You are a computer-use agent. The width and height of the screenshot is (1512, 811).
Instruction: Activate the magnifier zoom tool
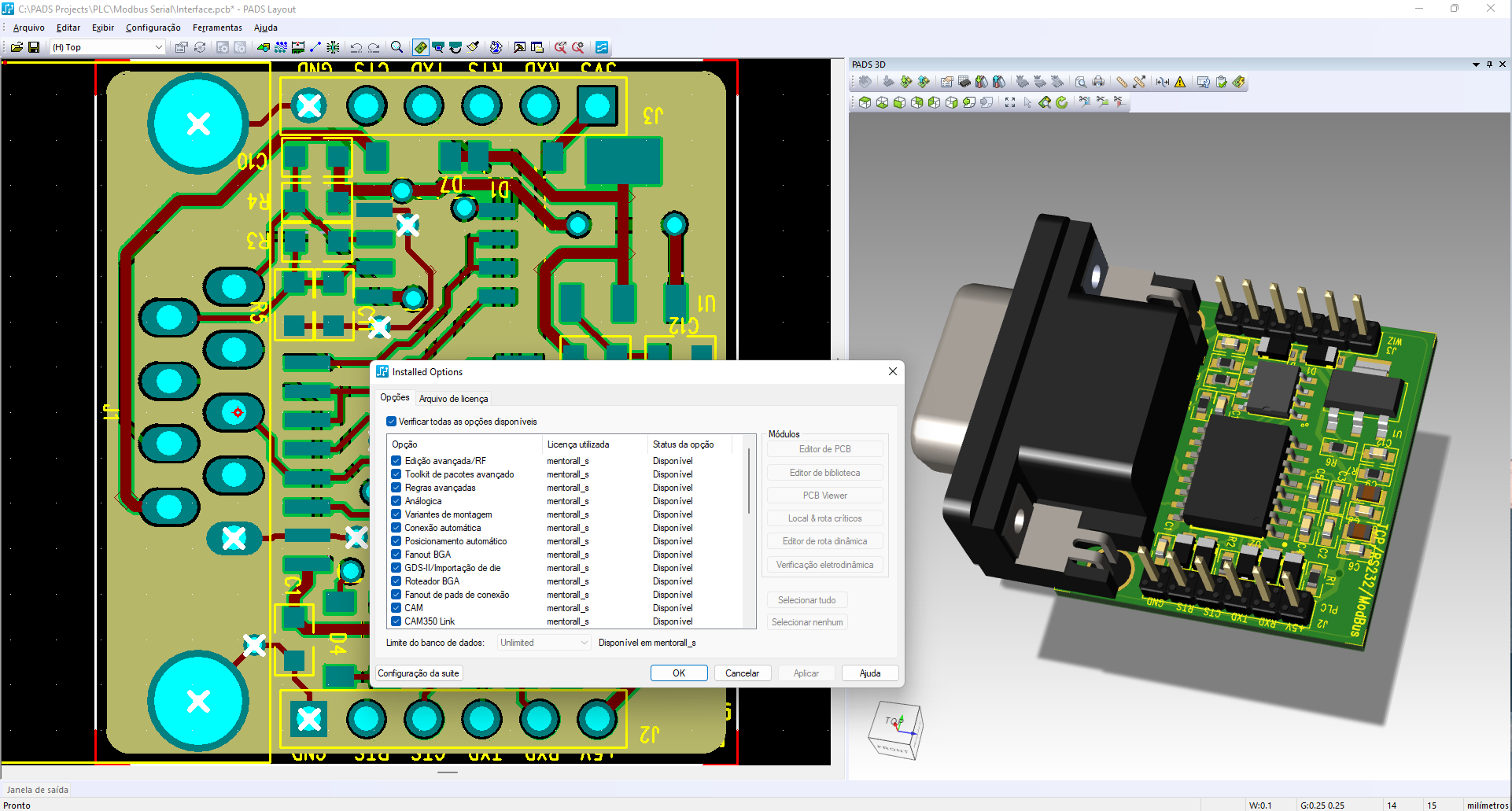(x=397, y=47)
